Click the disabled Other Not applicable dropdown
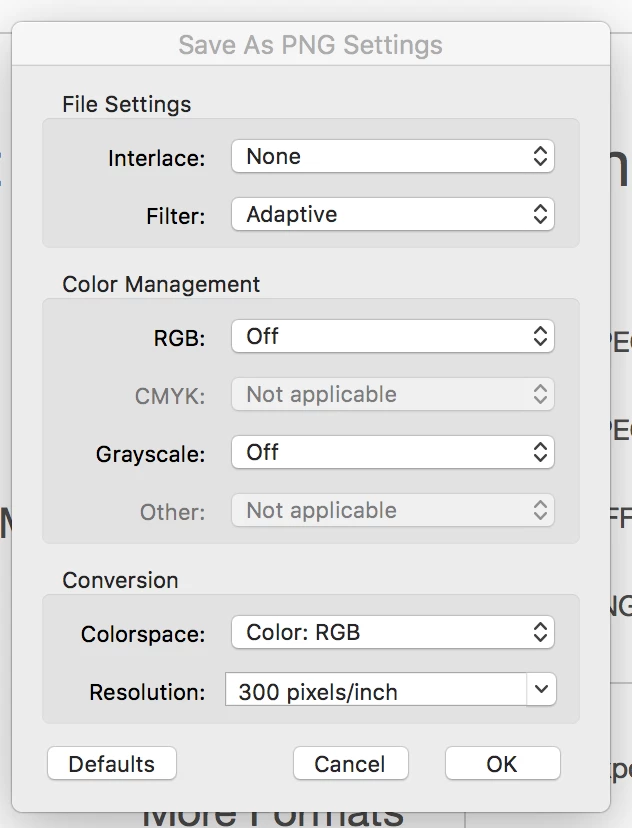The image size is (632, 828). [x=392, y=511]
